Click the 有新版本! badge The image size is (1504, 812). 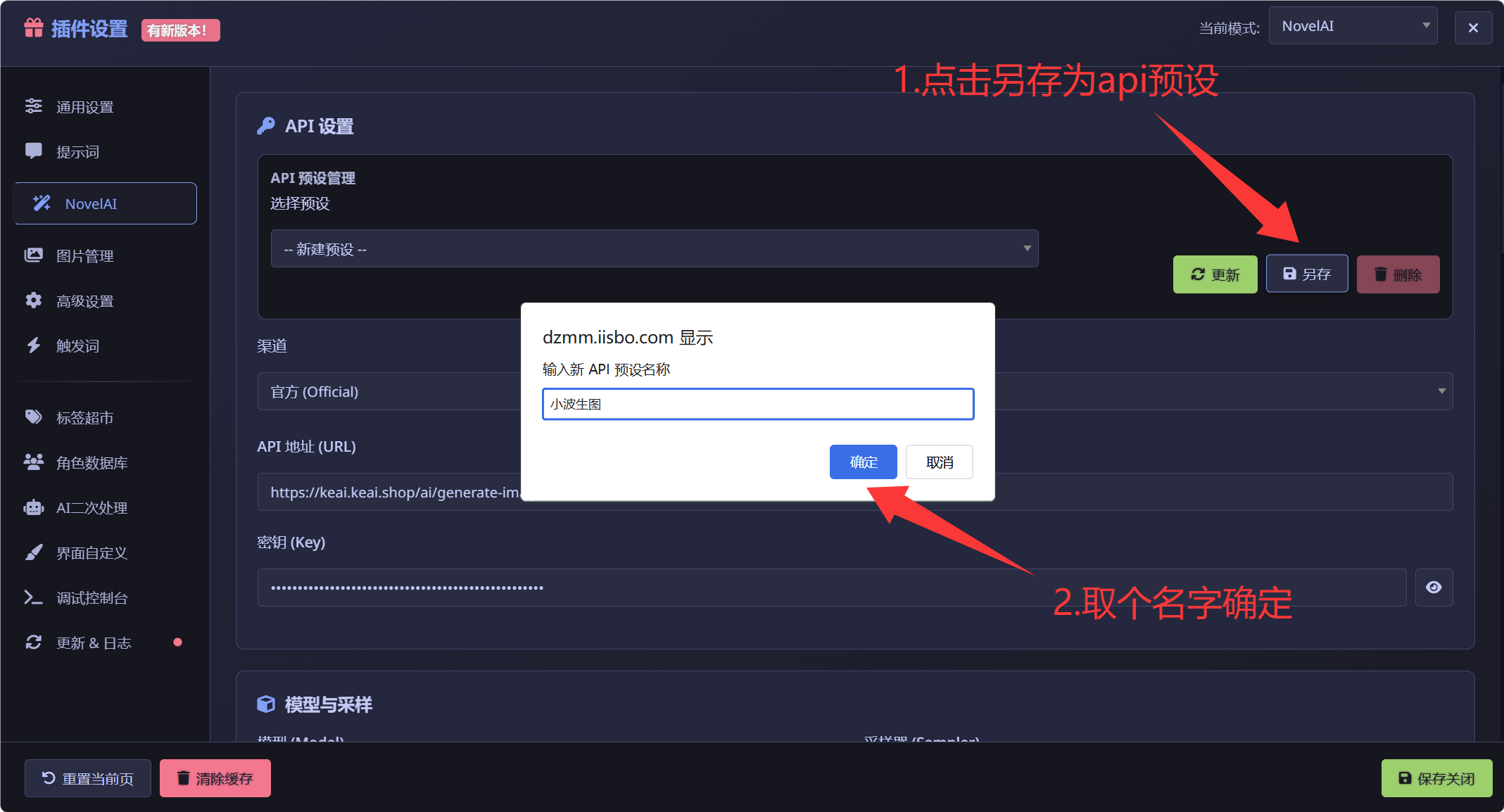click(x=180, y=30)
